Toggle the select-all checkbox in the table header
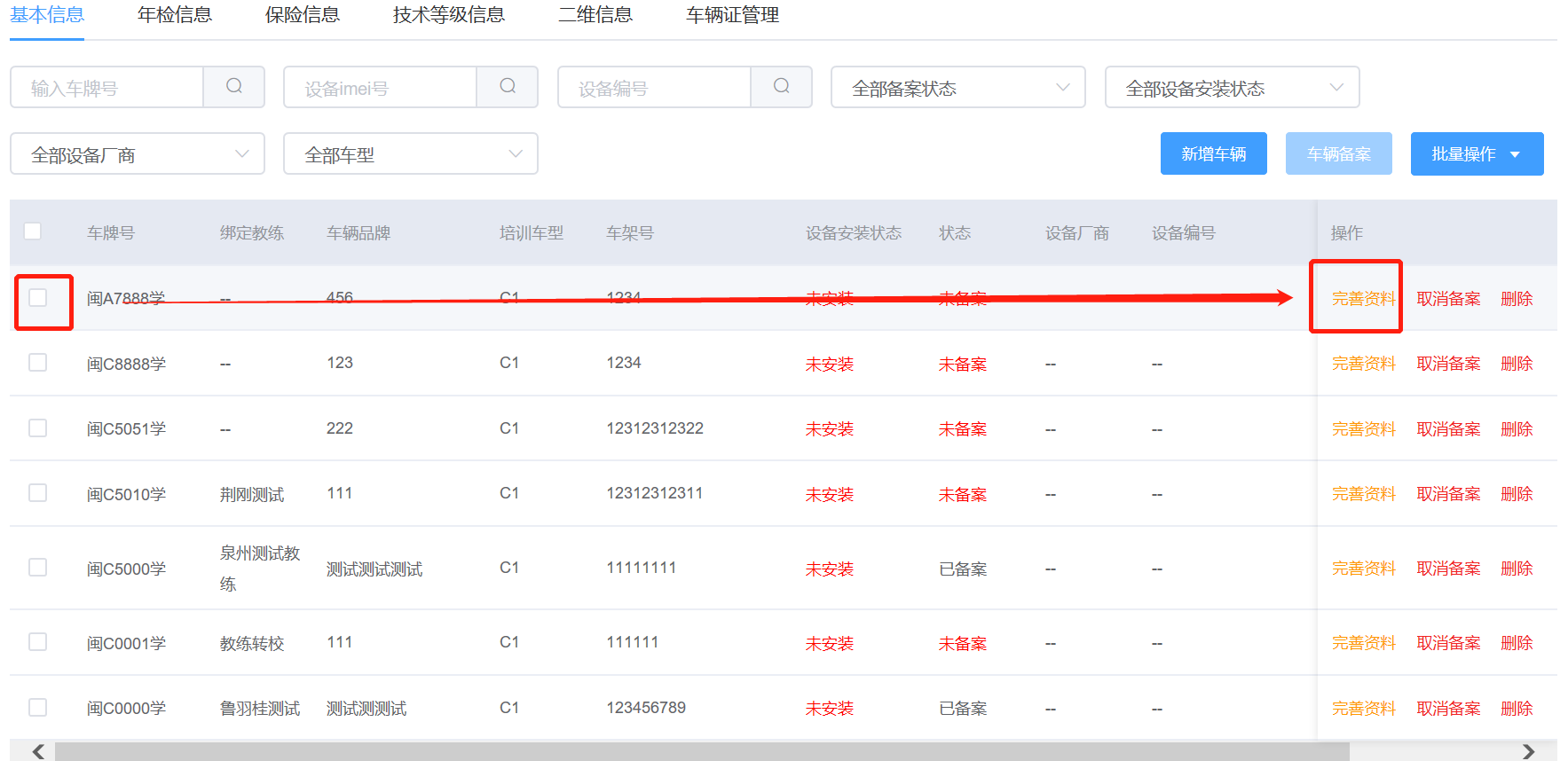1568x761 pixels. click(33, 231)
